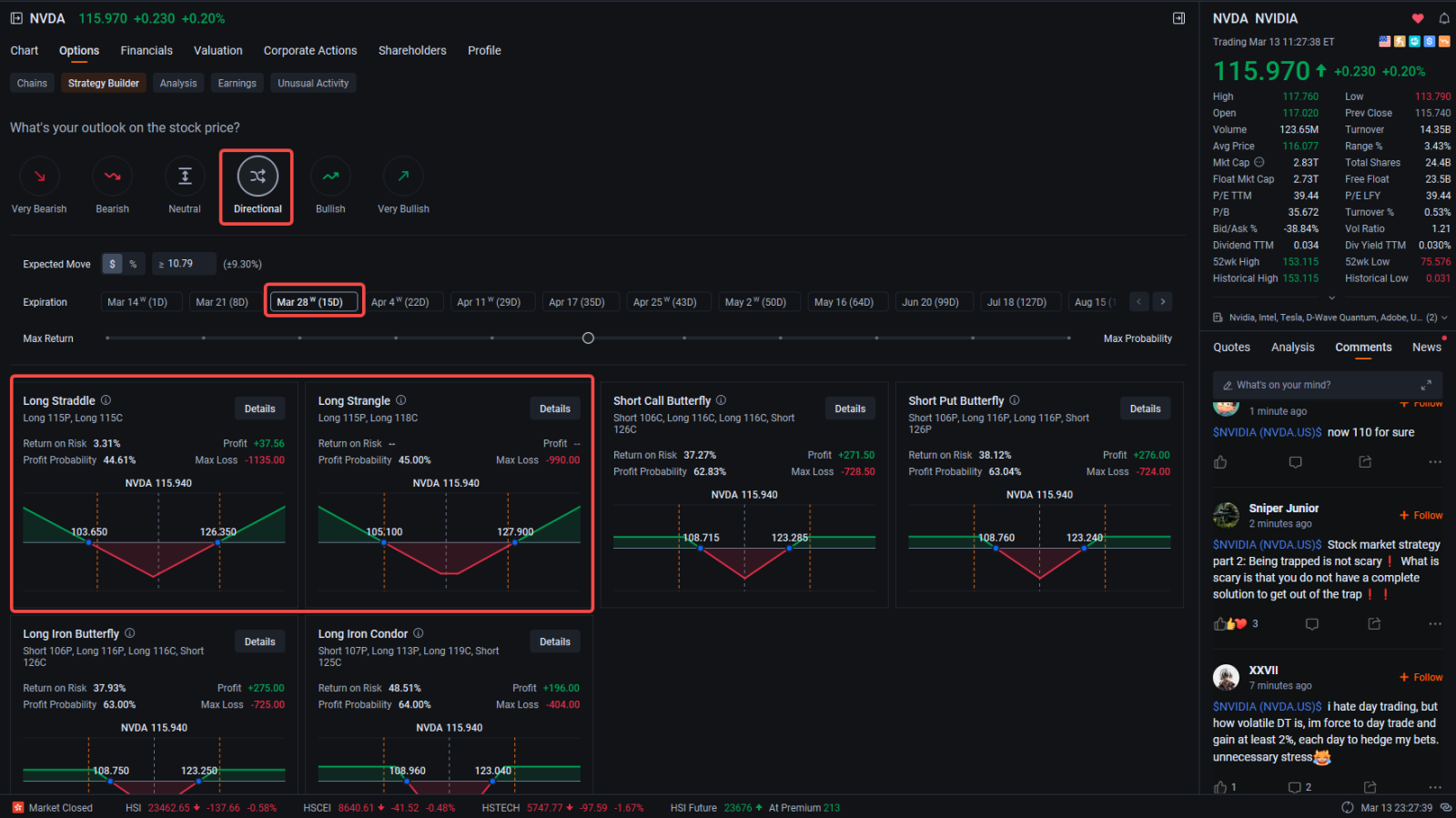Image resolution: width=1456 pixels, height=818 pixels.
Task: Open the Earnings sub-tab
Action: point(237,83)
